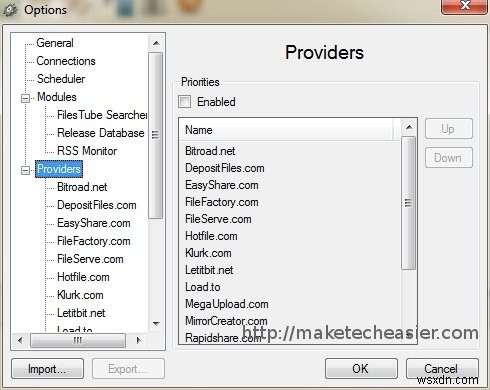Click providers list scroll up arrow

pyautogui.click(x=409, y=127)
